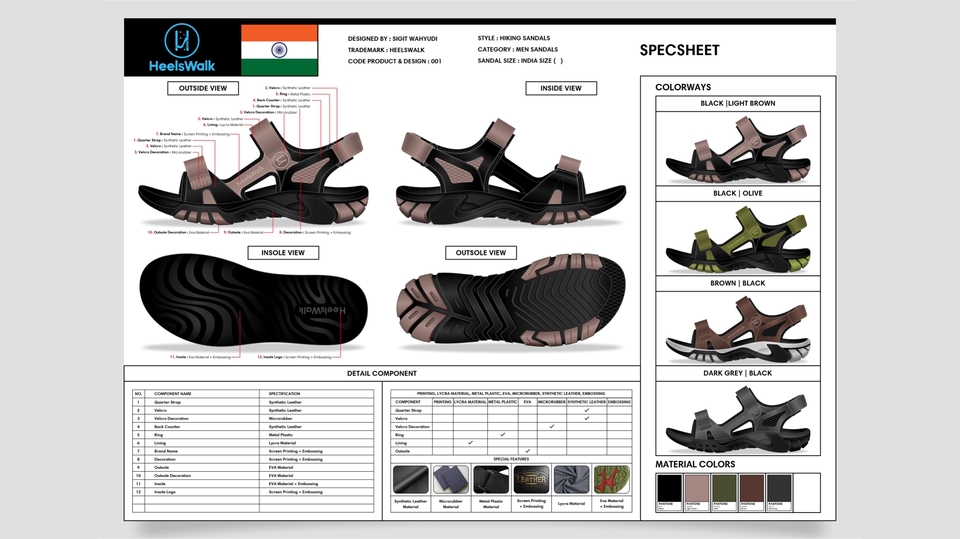The image size is (960, 539).
Task: Click the HeelsWalk logo icon
Action: [182, 41]
